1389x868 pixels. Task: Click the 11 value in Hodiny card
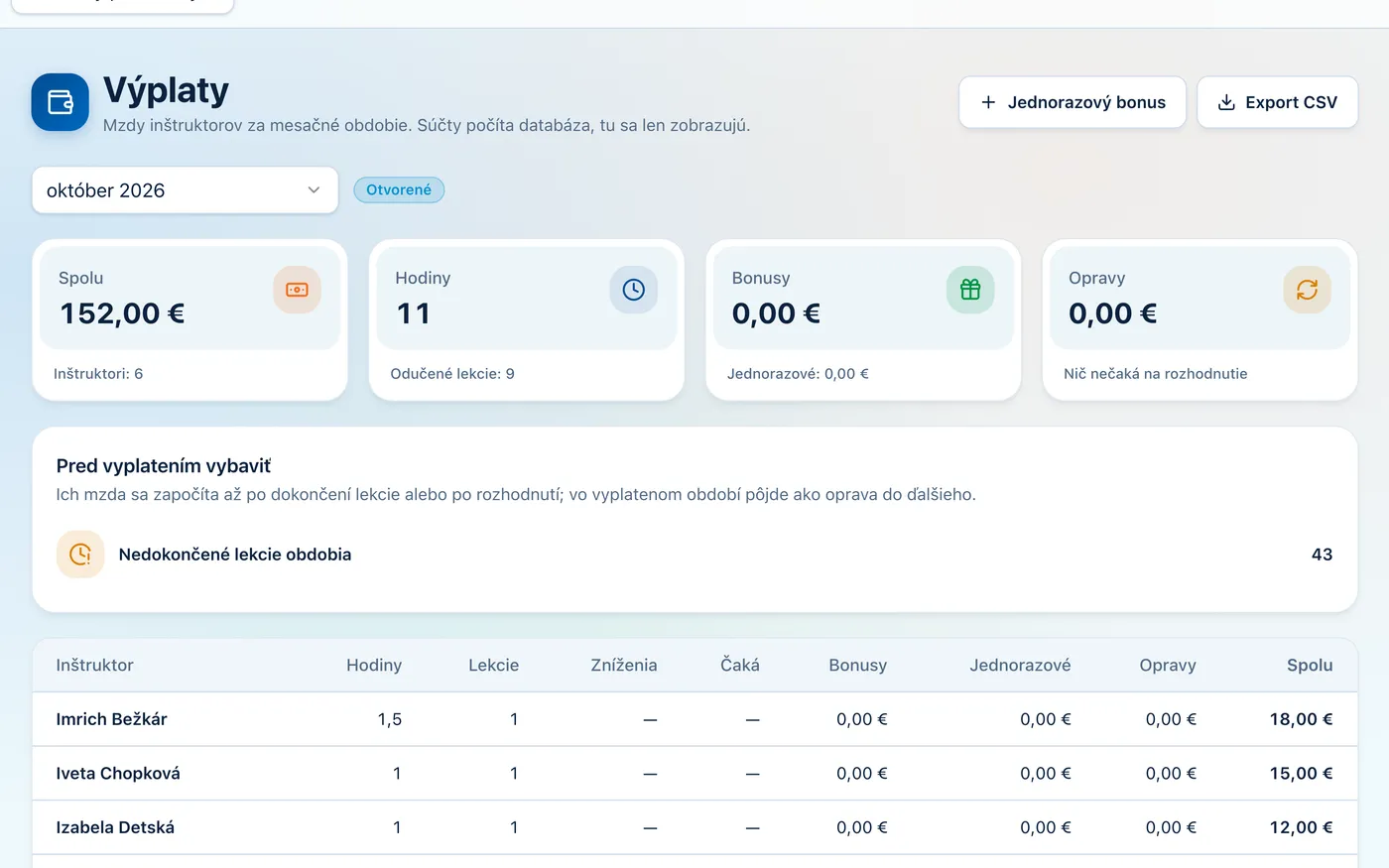(x=414, y=313)
